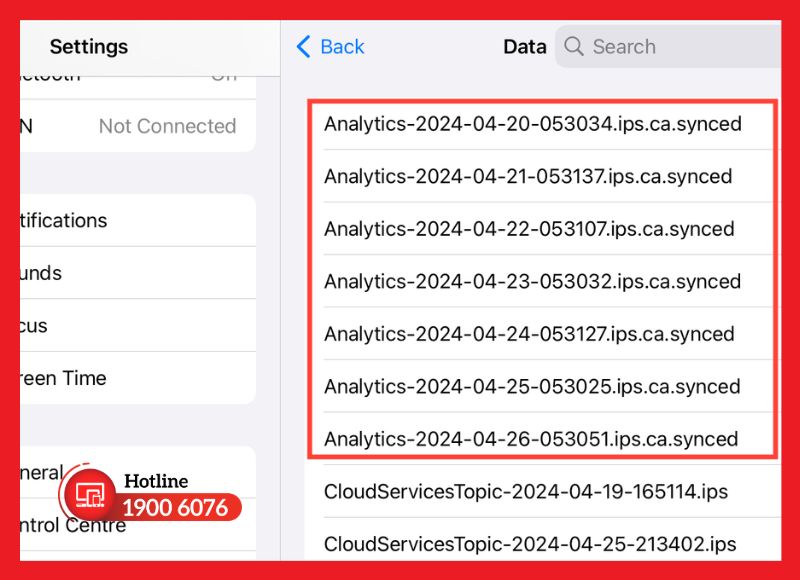Tap the Back chevron arrow
800x580 pixels.
point(304,47)
